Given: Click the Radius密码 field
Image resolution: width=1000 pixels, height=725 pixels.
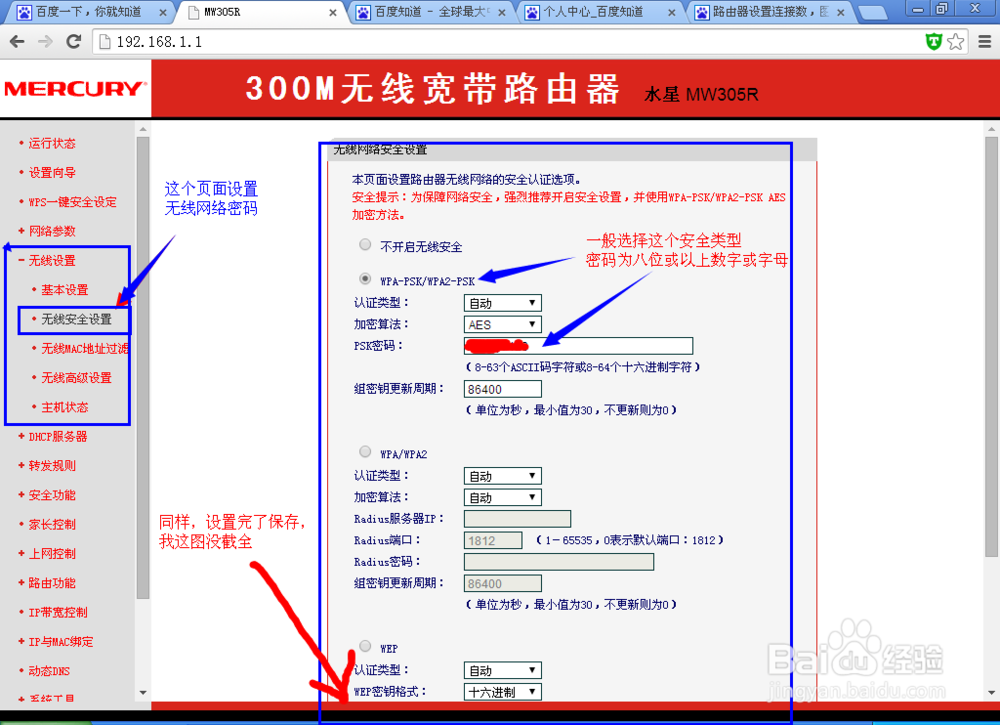Looking at the screenshot, I should [559, 562].
